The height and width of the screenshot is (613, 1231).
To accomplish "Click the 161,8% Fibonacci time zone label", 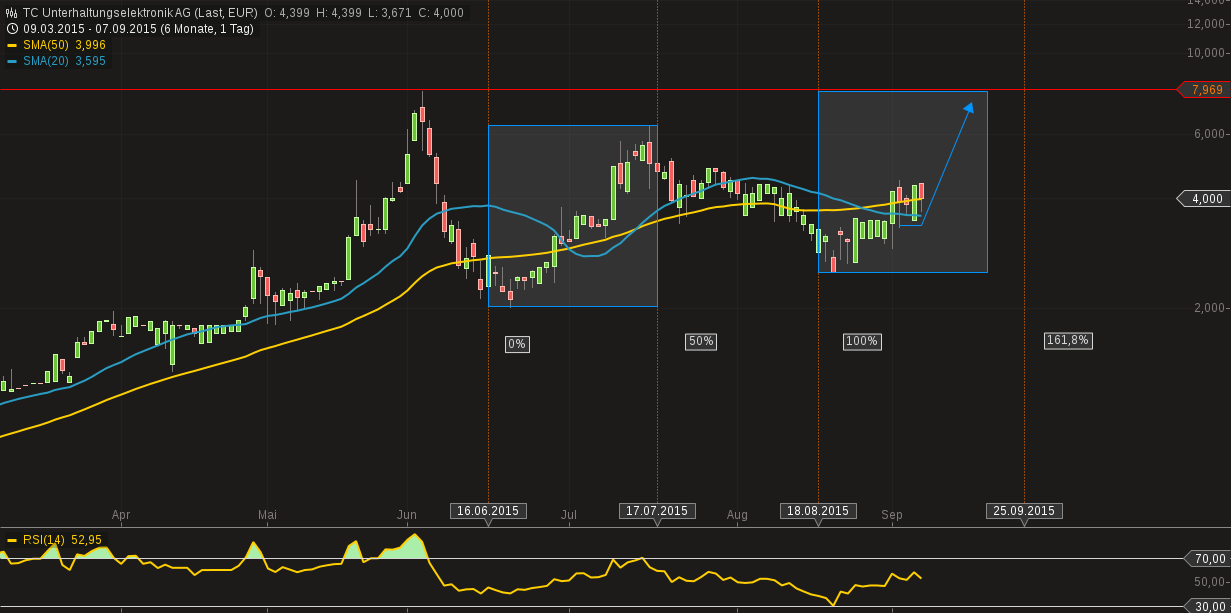I will pos(1068,340).
